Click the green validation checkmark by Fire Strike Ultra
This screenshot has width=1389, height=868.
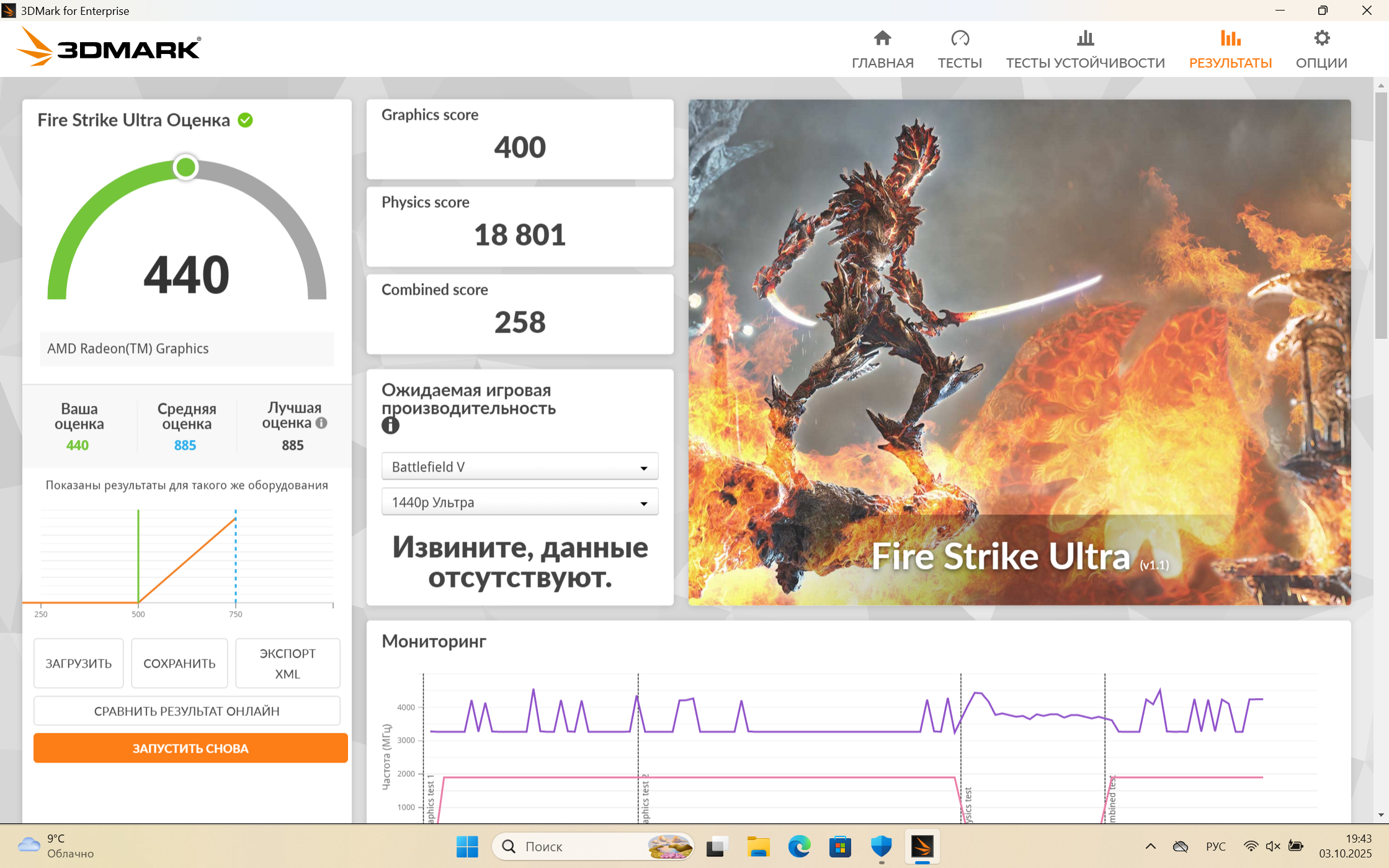coord(246,120)
